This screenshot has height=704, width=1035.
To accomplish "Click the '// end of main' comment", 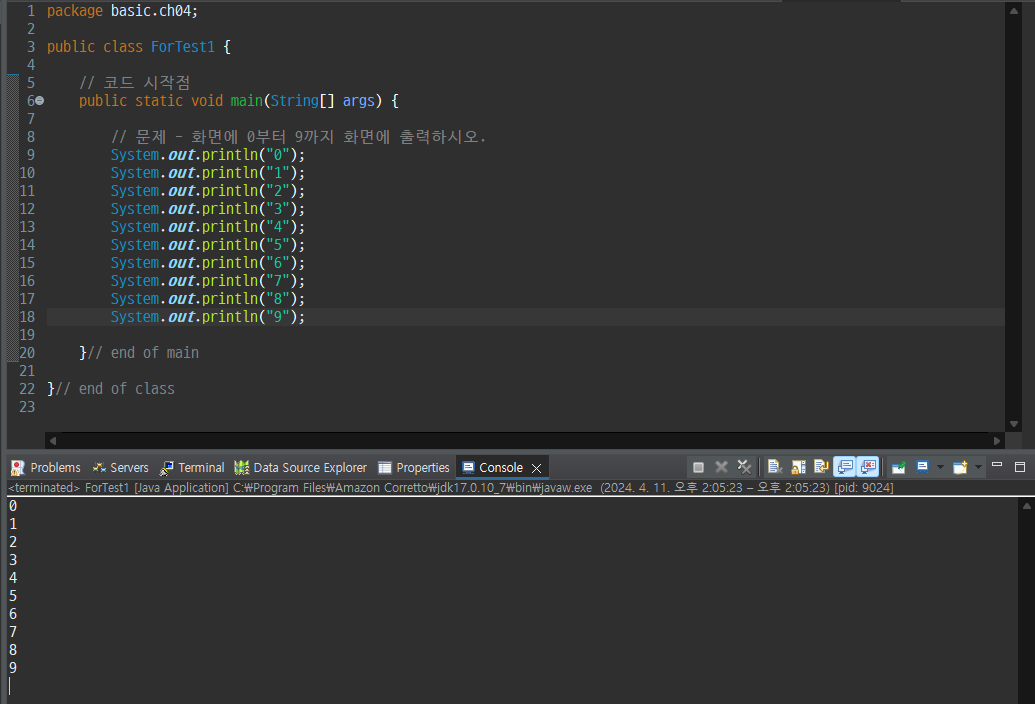I will tap(143, 353).
